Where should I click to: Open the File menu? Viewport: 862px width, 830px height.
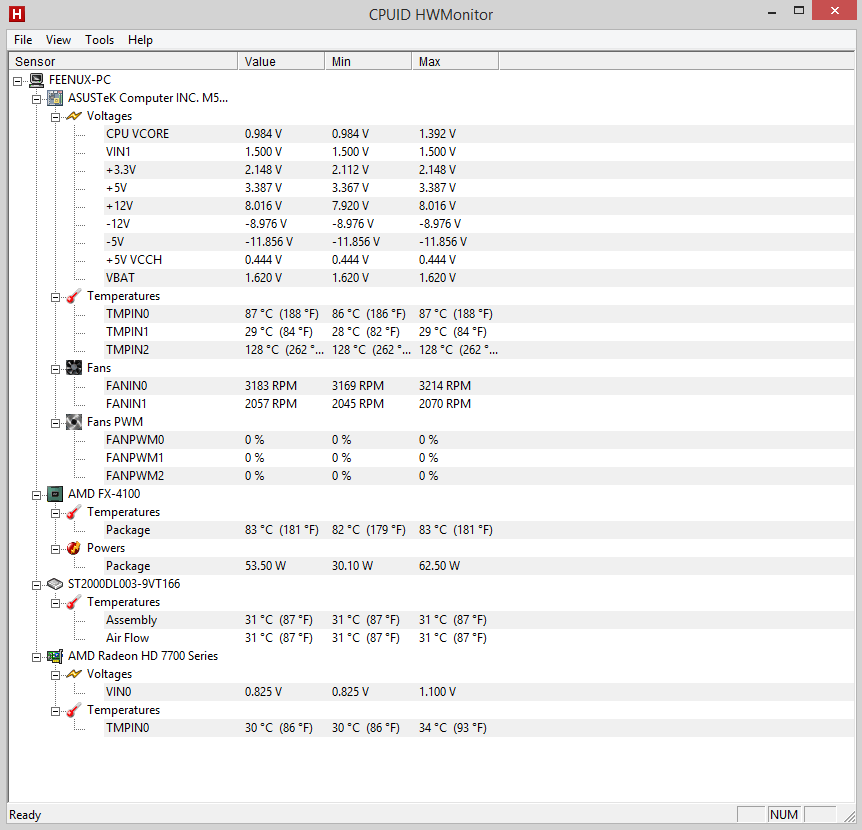tap(23, 40)
